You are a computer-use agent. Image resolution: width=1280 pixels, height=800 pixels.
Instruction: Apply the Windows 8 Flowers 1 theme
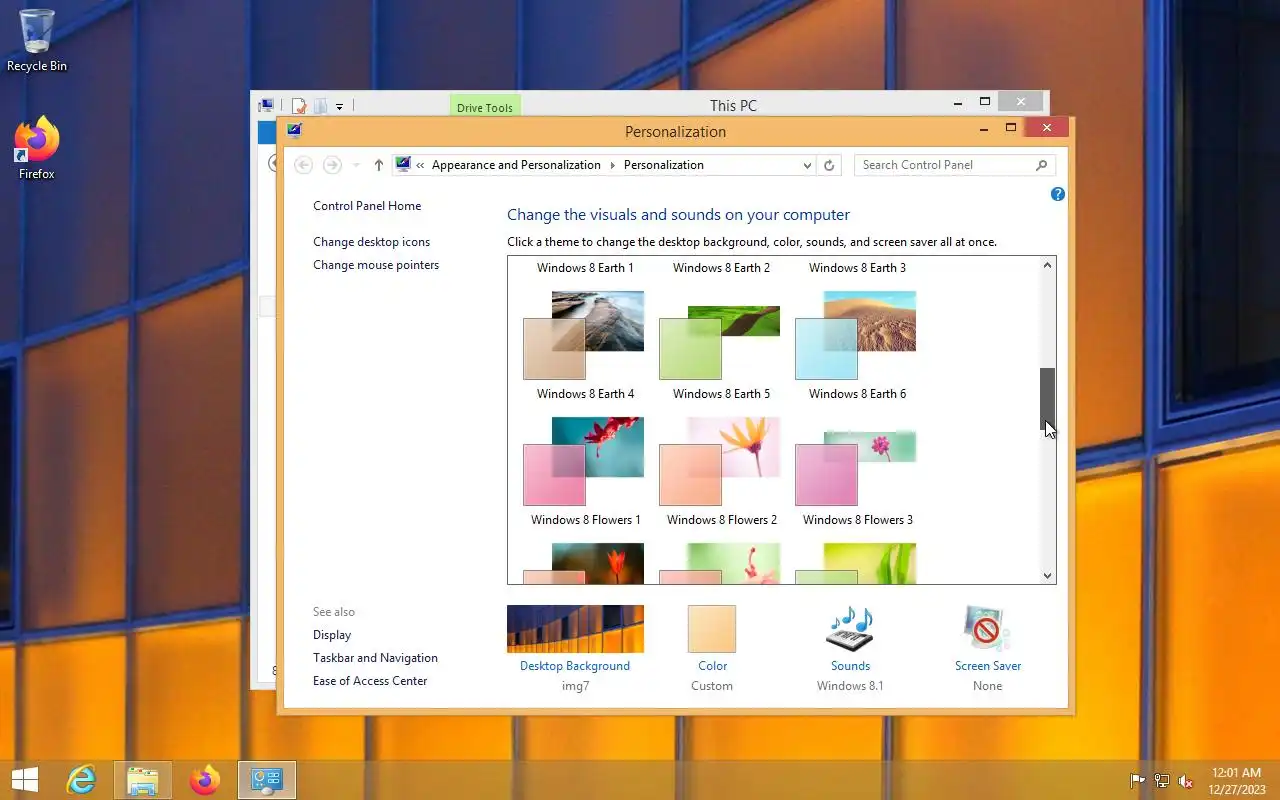click(x=584, y=471)
